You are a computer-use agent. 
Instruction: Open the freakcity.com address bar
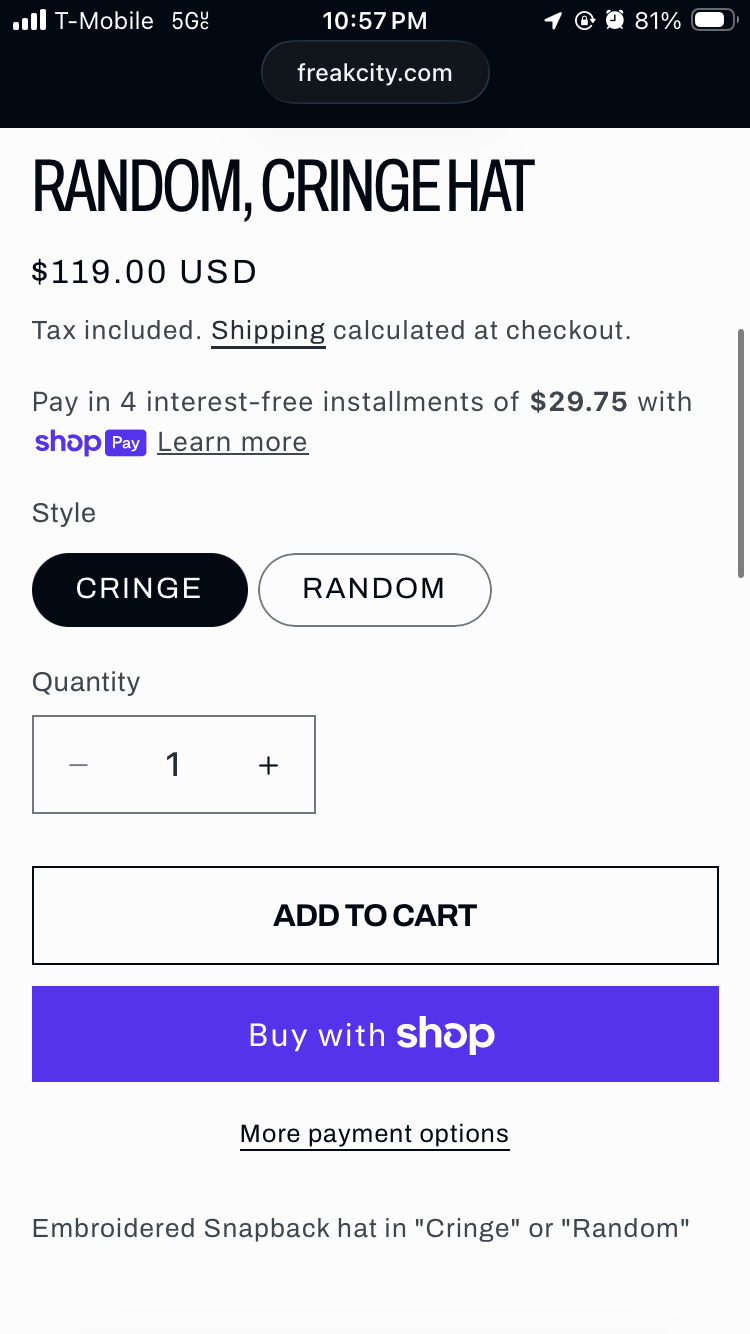(375, 73)
